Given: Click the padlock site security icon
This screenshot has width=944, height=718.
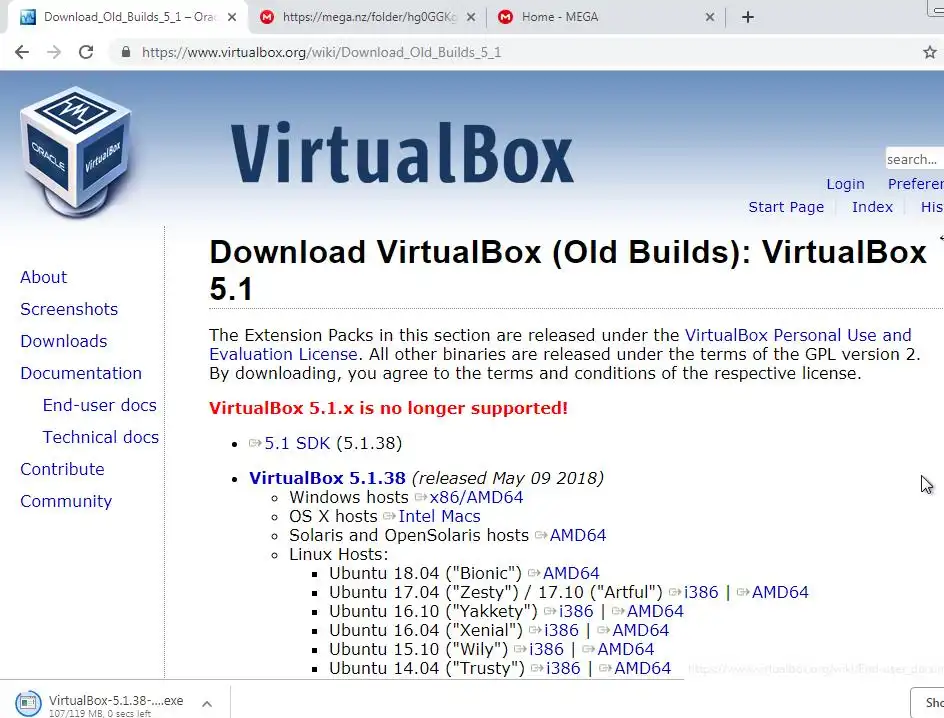Looking at the screenshot, I should (x=126, y=52).
